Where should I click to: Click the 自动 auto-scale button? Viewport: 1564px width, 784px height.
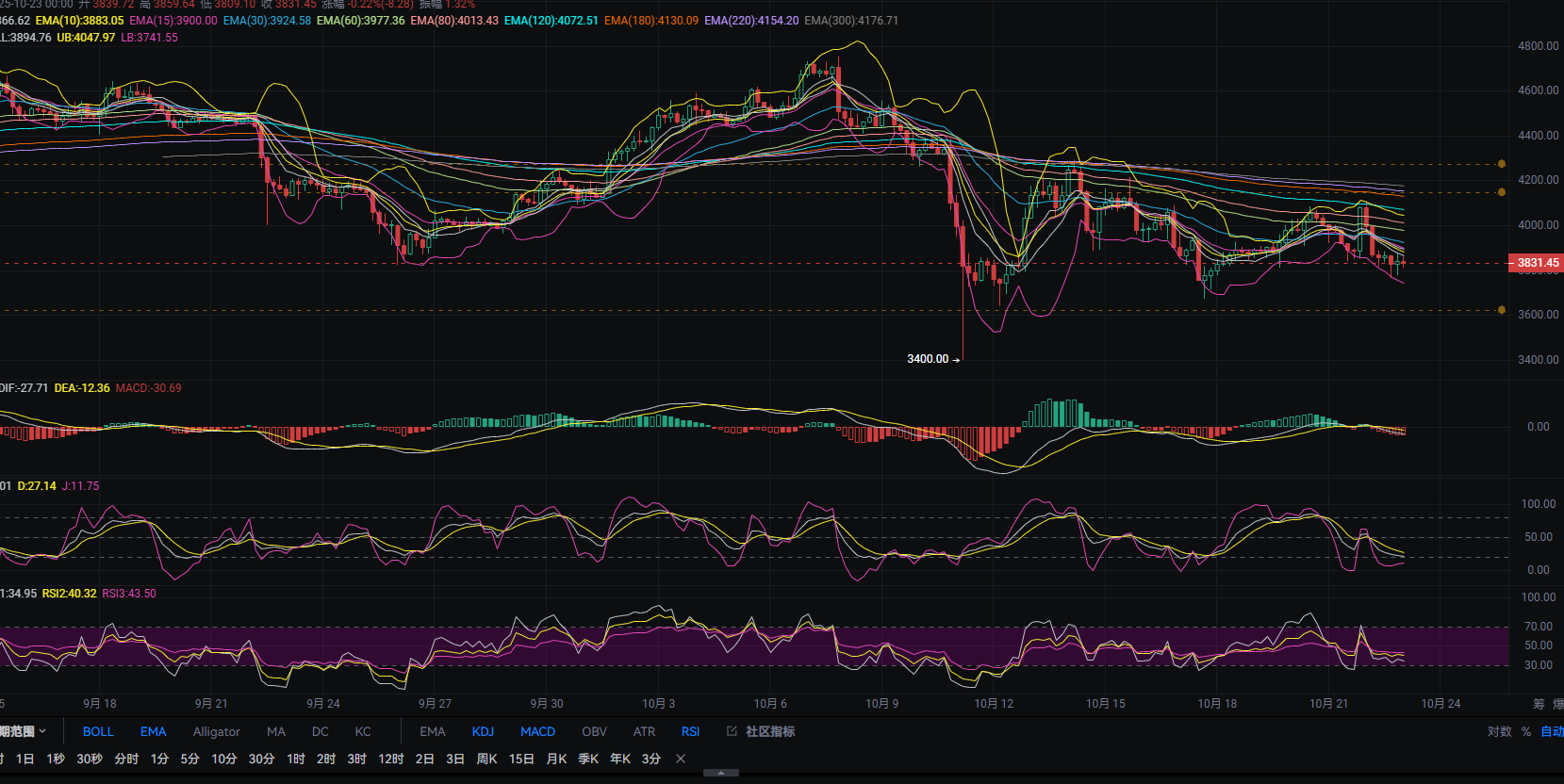[x=1551, y=731]
